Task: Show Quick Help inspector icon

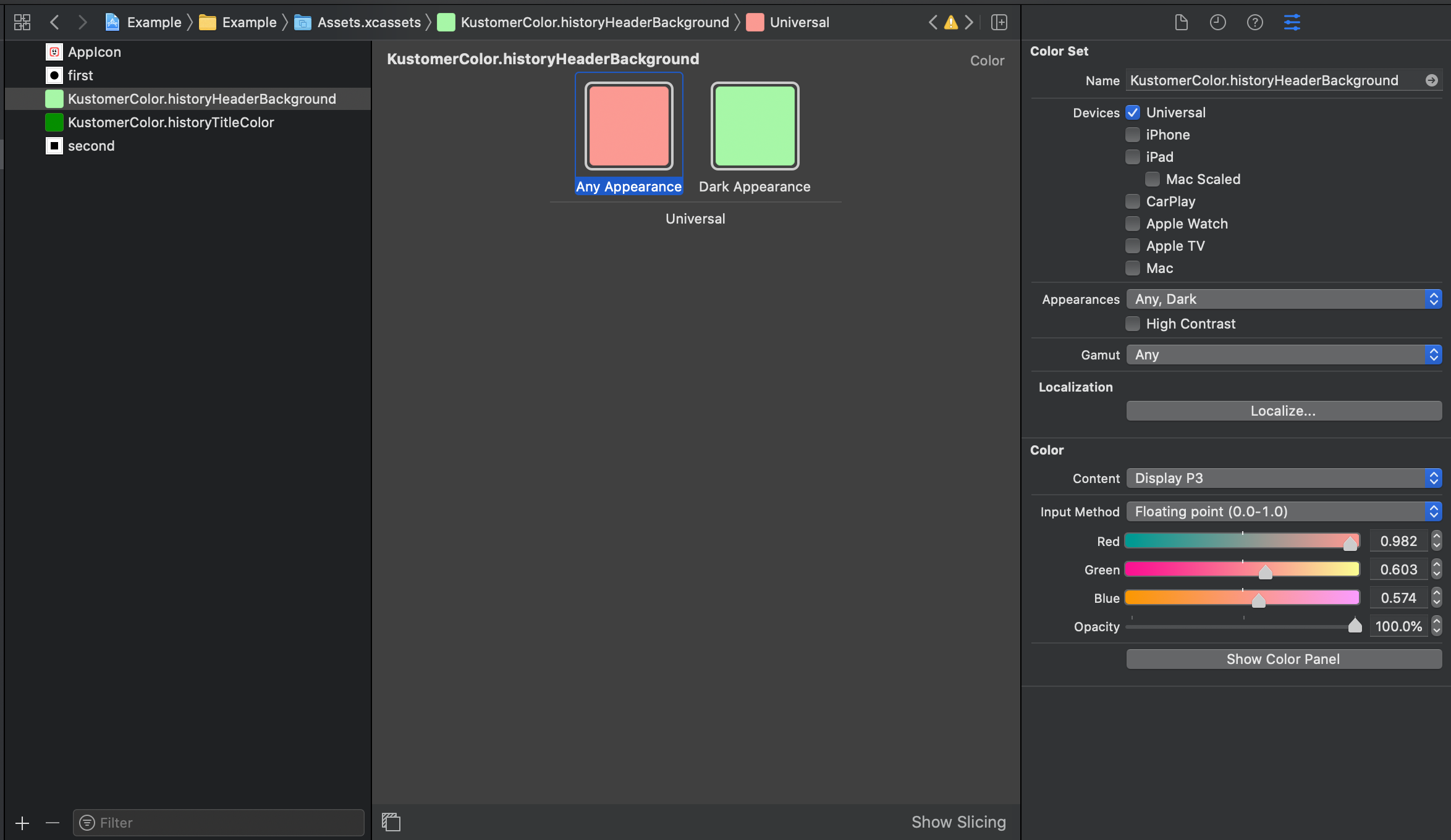Action: [1254, 22]
